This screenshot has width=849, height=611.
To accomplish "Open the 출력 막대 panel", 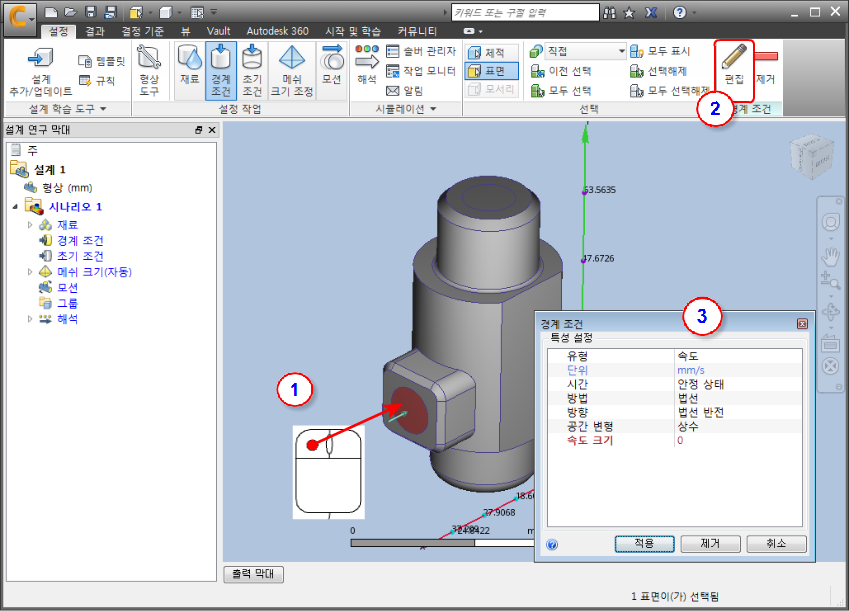I will point(253,574).
